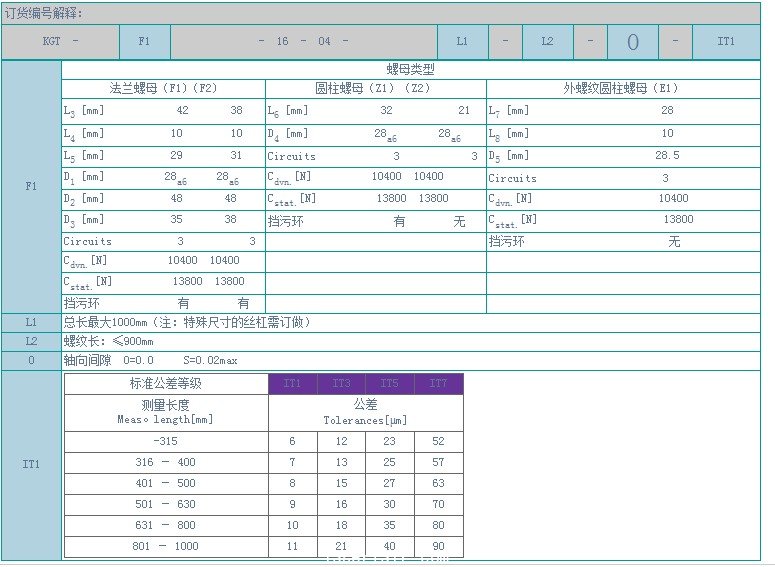Click the 公差 Tolerances[μm] header cell
Image resolution: width=775 pixels, height=567 pixels.
pyautogui.click(x=365, y=412)
